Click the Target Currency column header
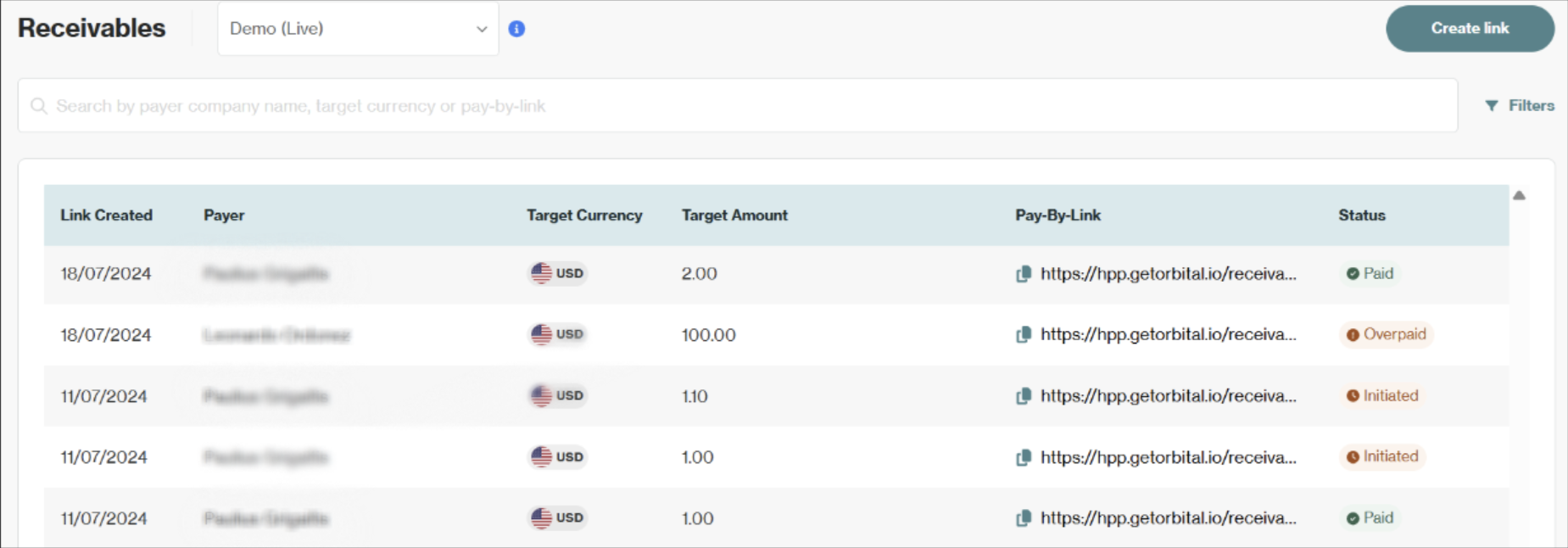 [x=584, y=215]
